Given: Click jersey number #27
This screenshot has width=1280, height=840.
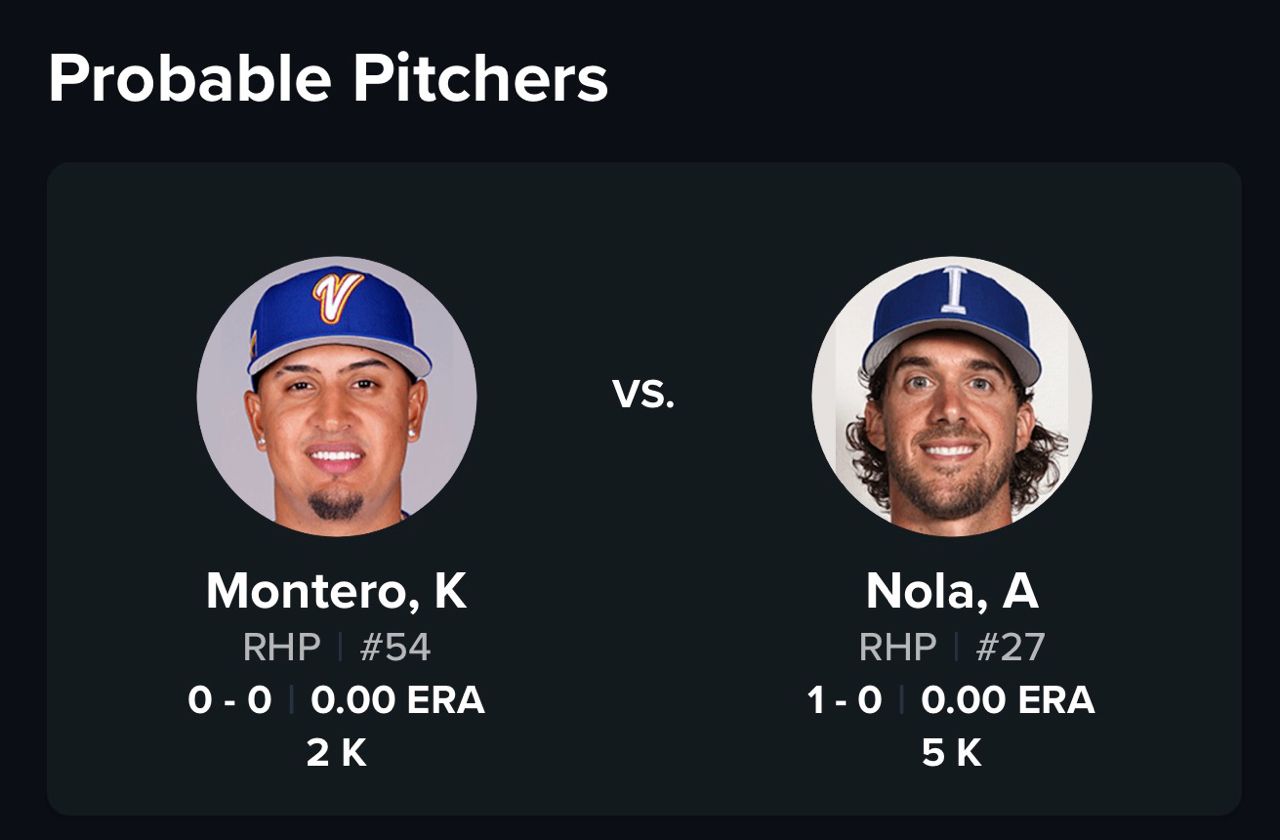Looking at the screenshot, I should click(1010, 648).
